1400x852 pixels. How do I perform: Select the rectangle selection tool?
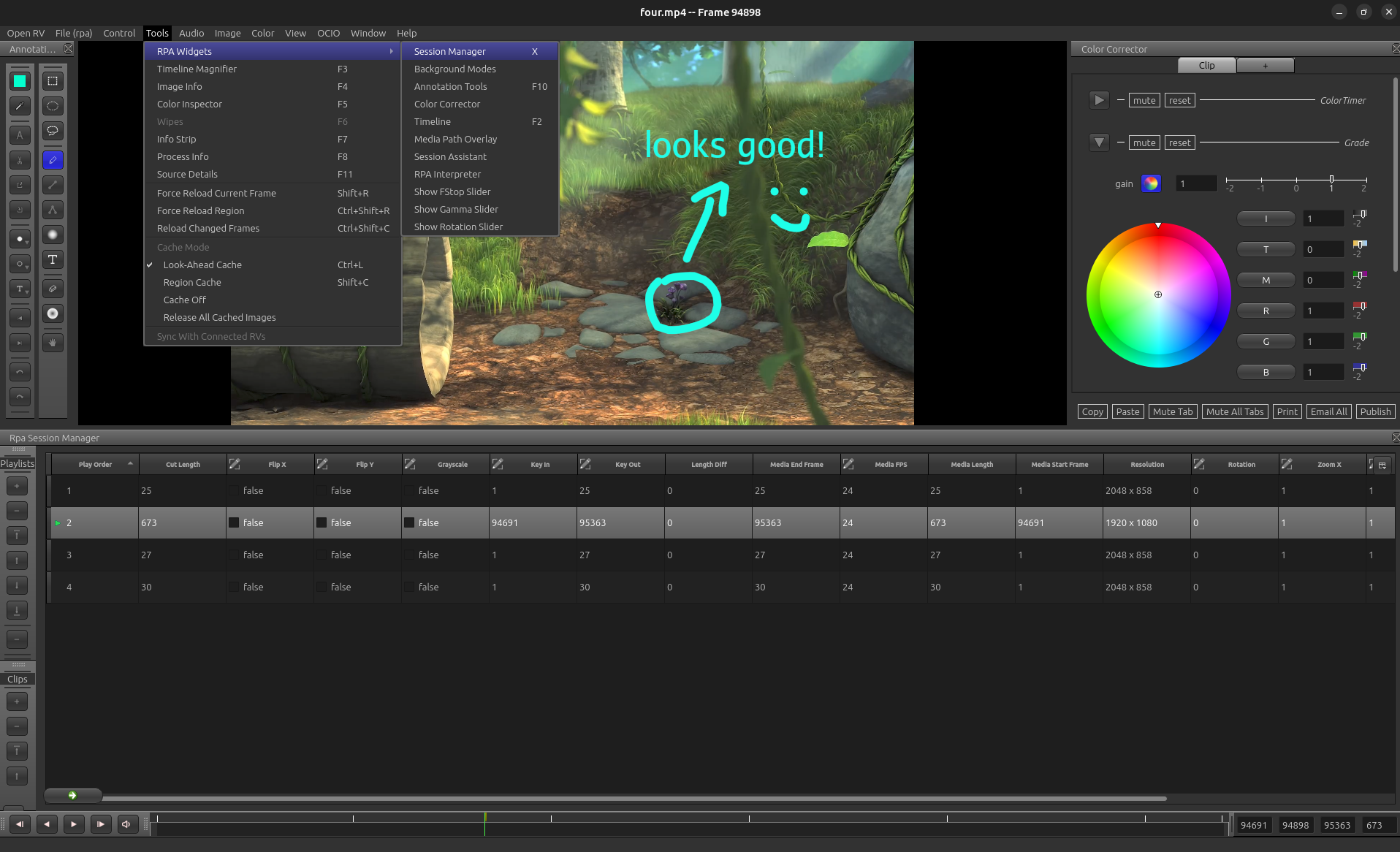click(x=53, y=81)
